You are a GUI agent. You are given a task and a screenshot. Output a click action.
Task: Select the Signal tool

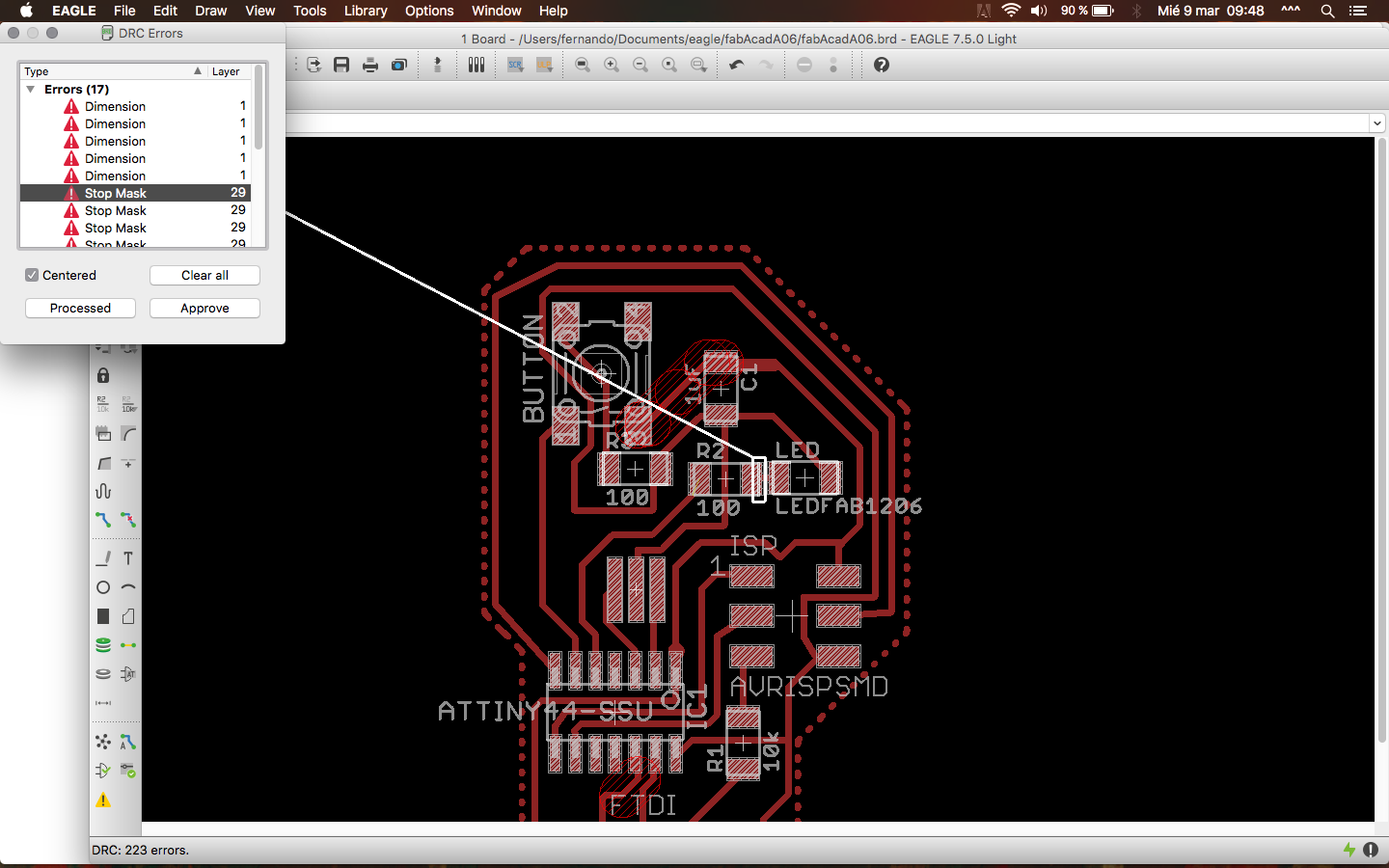coord(128,645)
